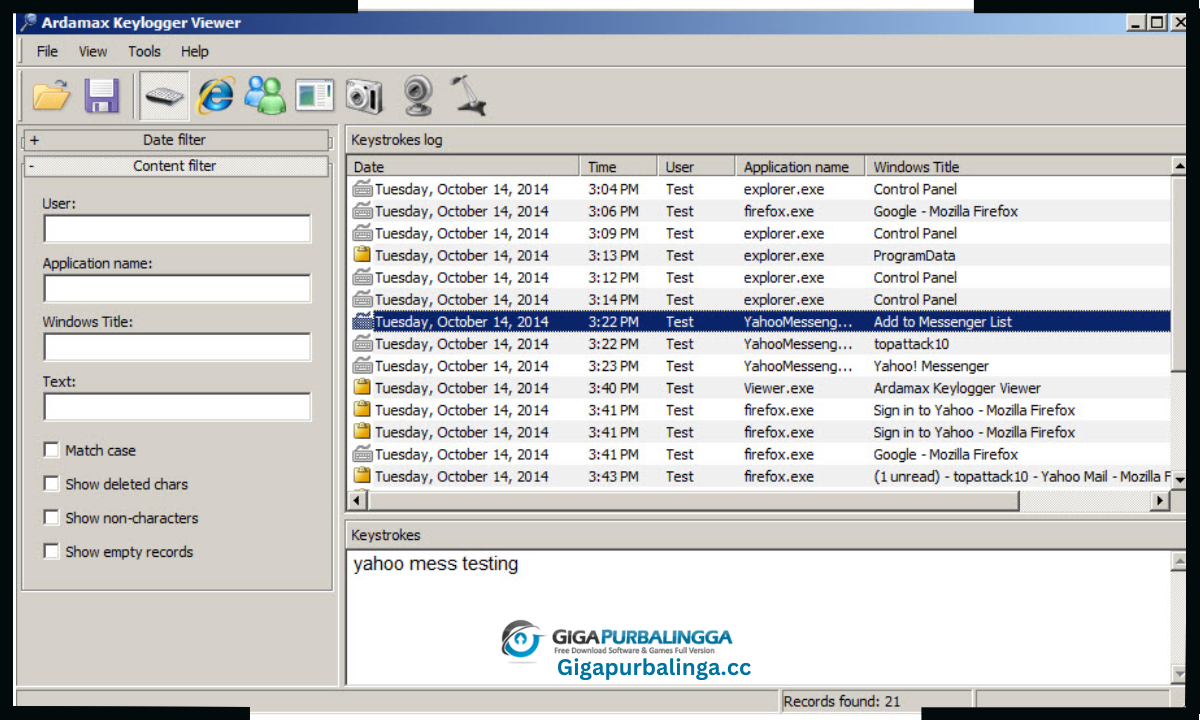Click row icon of Viewer.exe entry
1200x720 pixels.
pos(362,388)
